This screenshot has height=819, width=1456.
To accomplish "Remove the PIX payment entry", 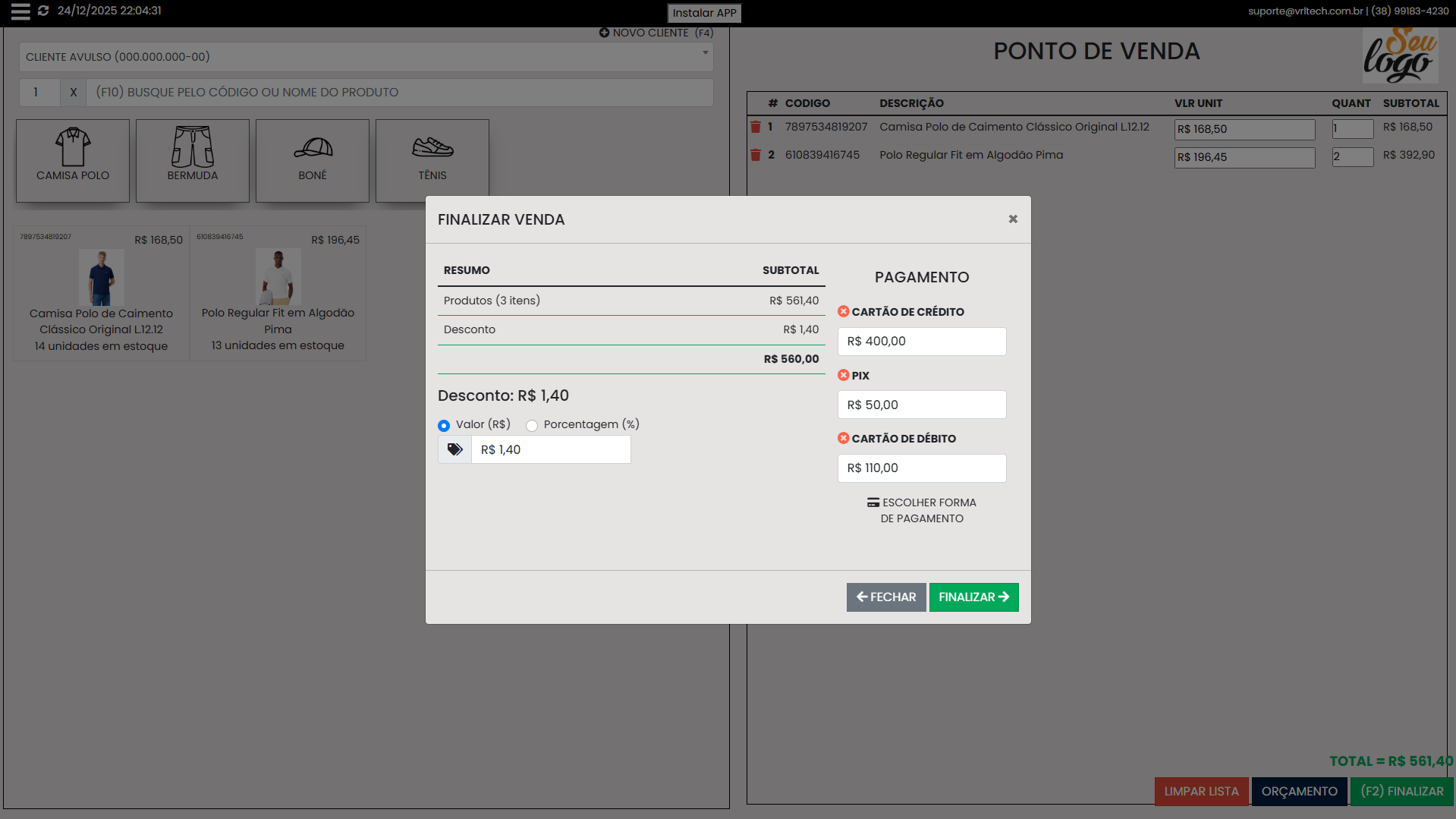I will (843, 376).
